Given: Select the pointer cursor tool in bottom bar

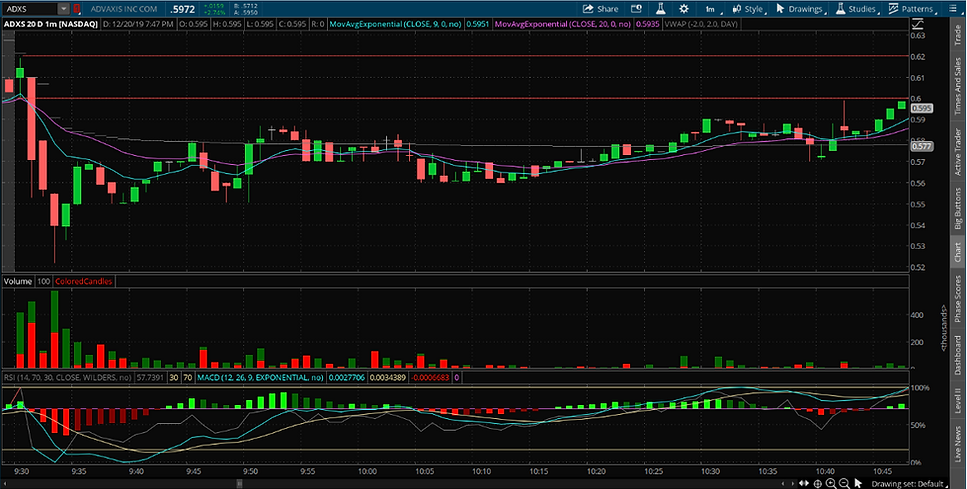Looking at the screenshot, I should pyautogui.click(x=857, y=483).
